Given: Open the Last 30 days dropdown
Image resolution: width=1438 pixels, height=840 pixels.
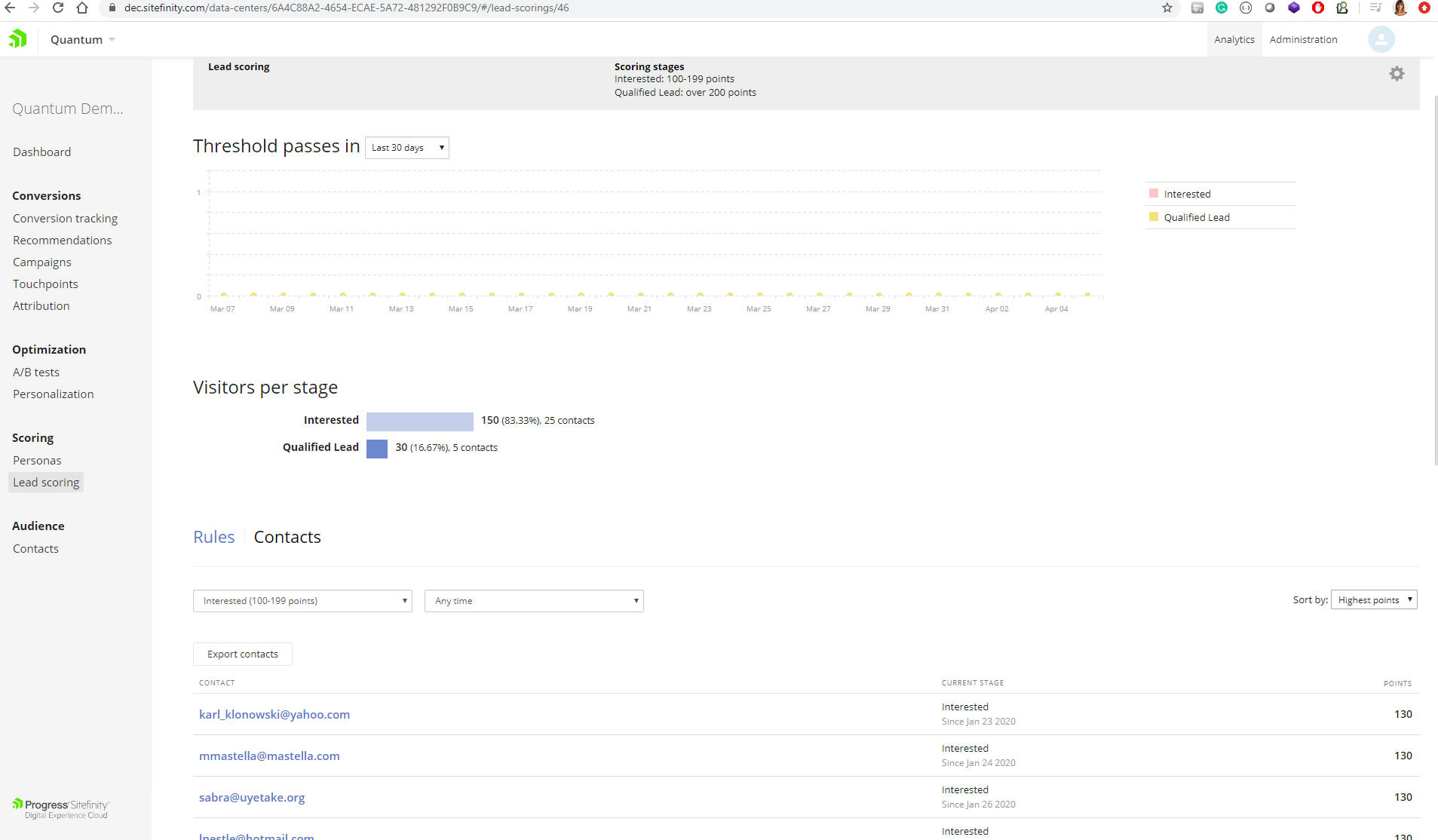Looking at the screenshot, I should (x=406, y=147).
